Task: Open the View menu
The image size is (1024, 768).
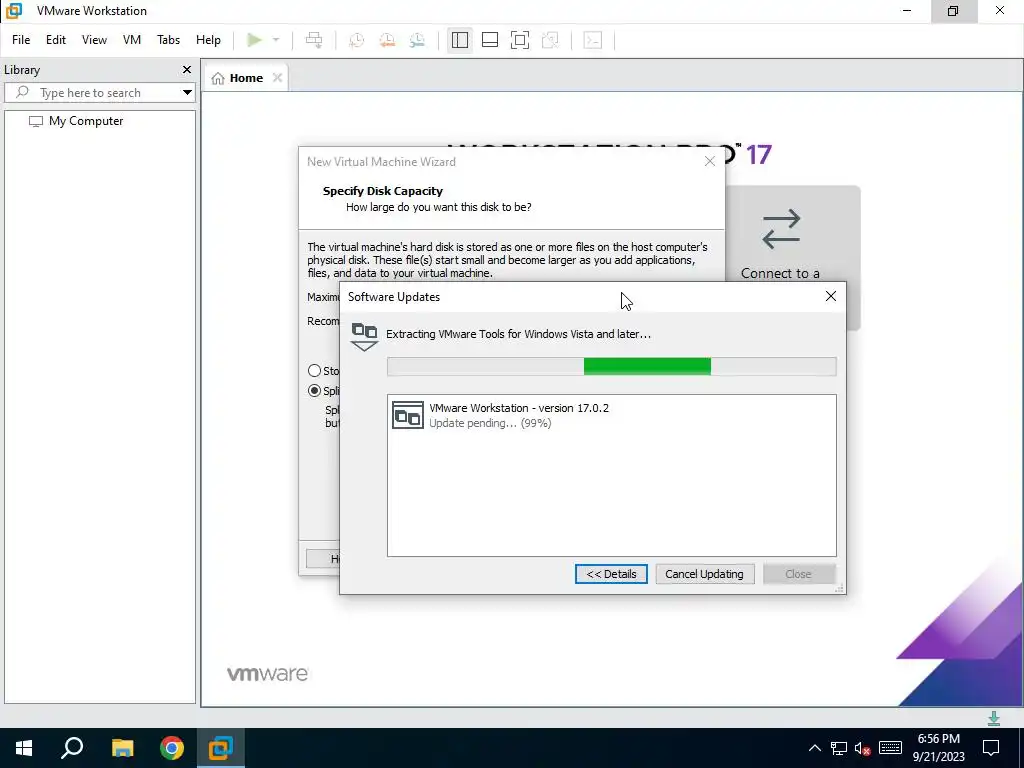Action: point(94,40)
